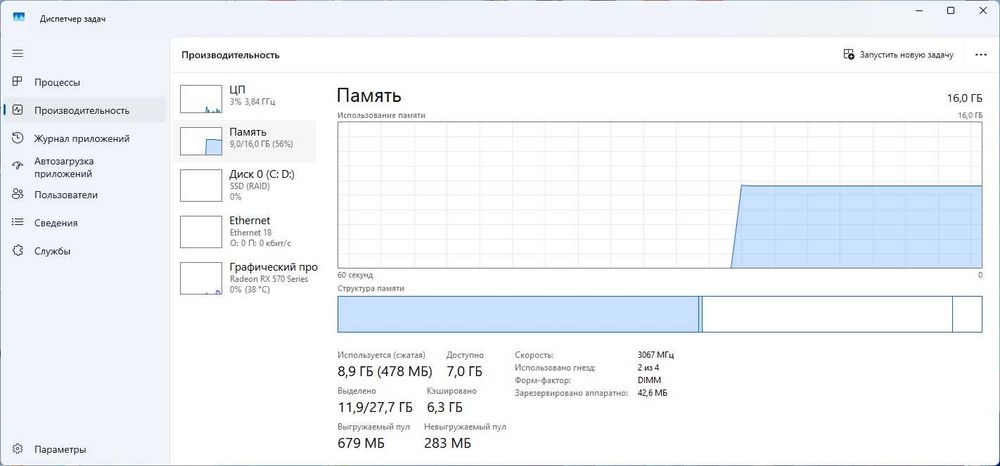
Task: Select the ЦП performance graph thumbnail
Action: (201, 99)
